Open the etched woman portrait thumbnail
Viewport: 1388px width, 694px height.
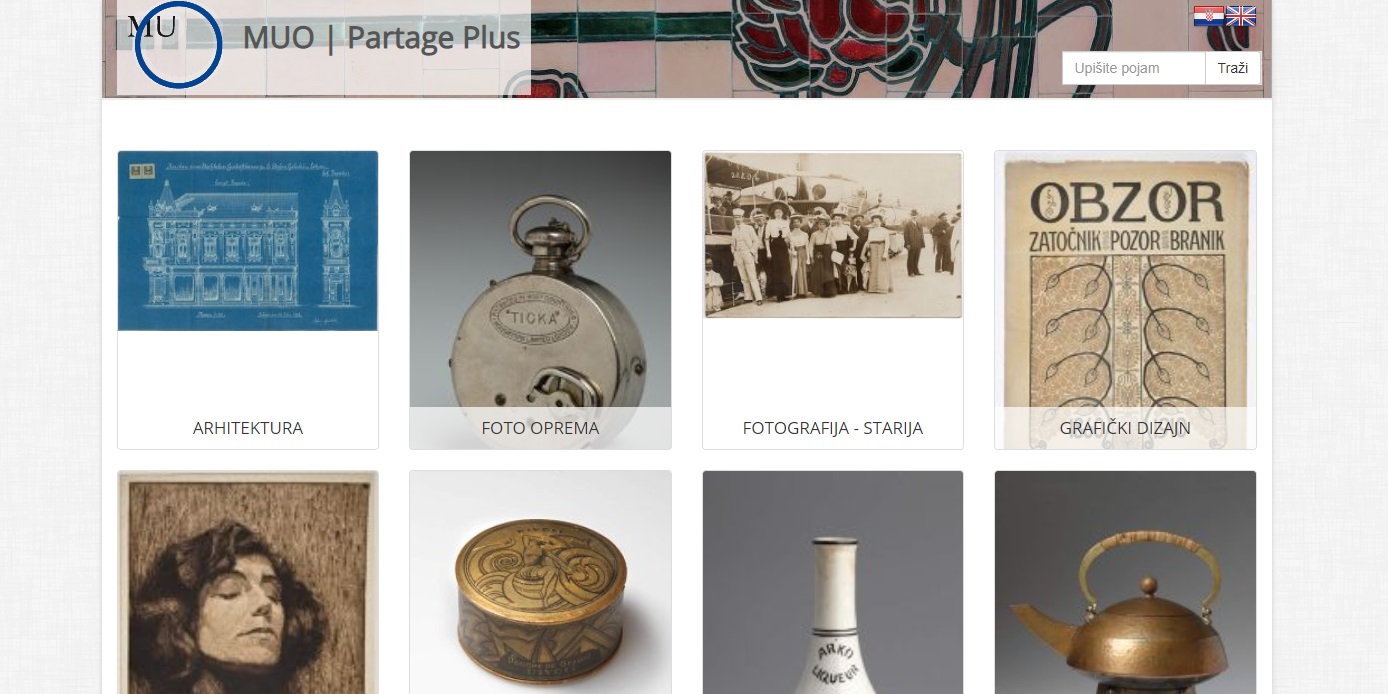[248, 582]
